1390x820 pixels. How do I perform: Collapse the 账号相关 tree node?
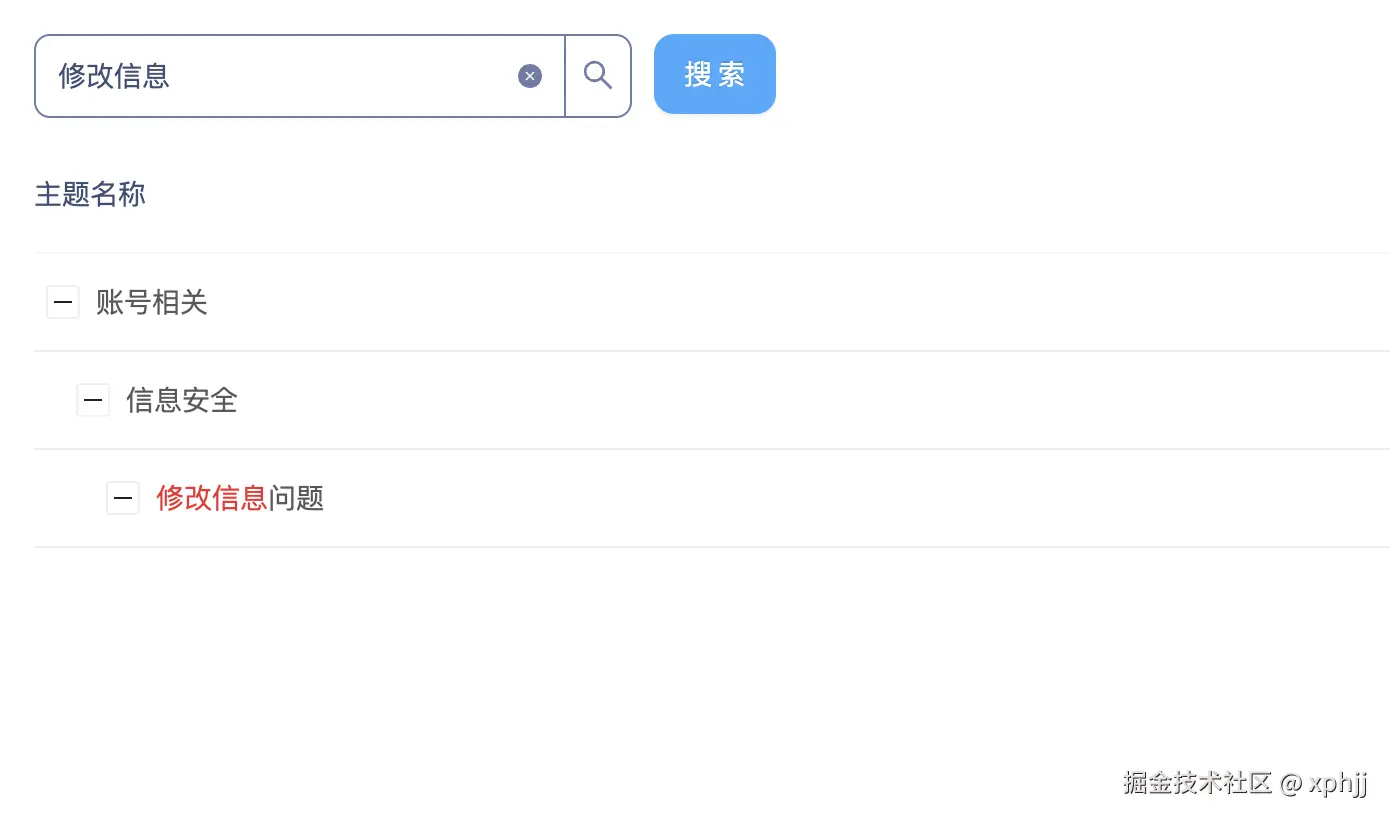pyautogui.click(x=63, y=302)
